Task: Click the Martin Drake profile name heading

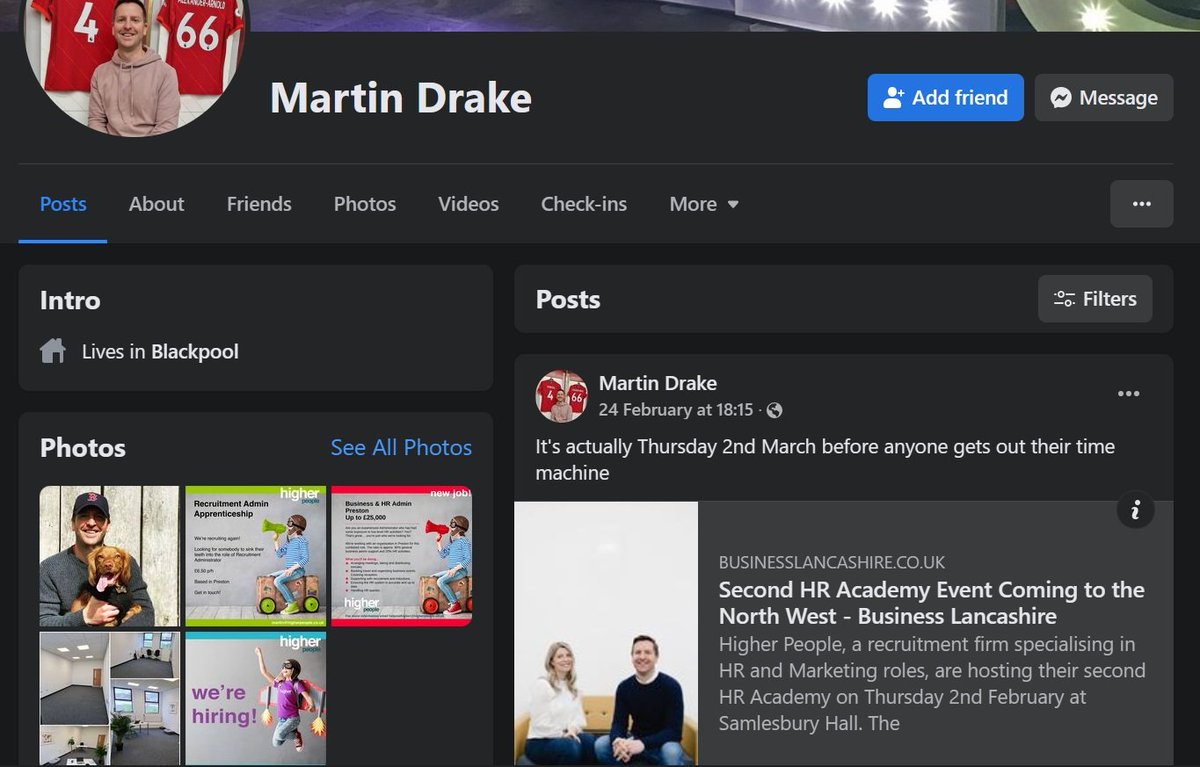Action: point(401,98)
